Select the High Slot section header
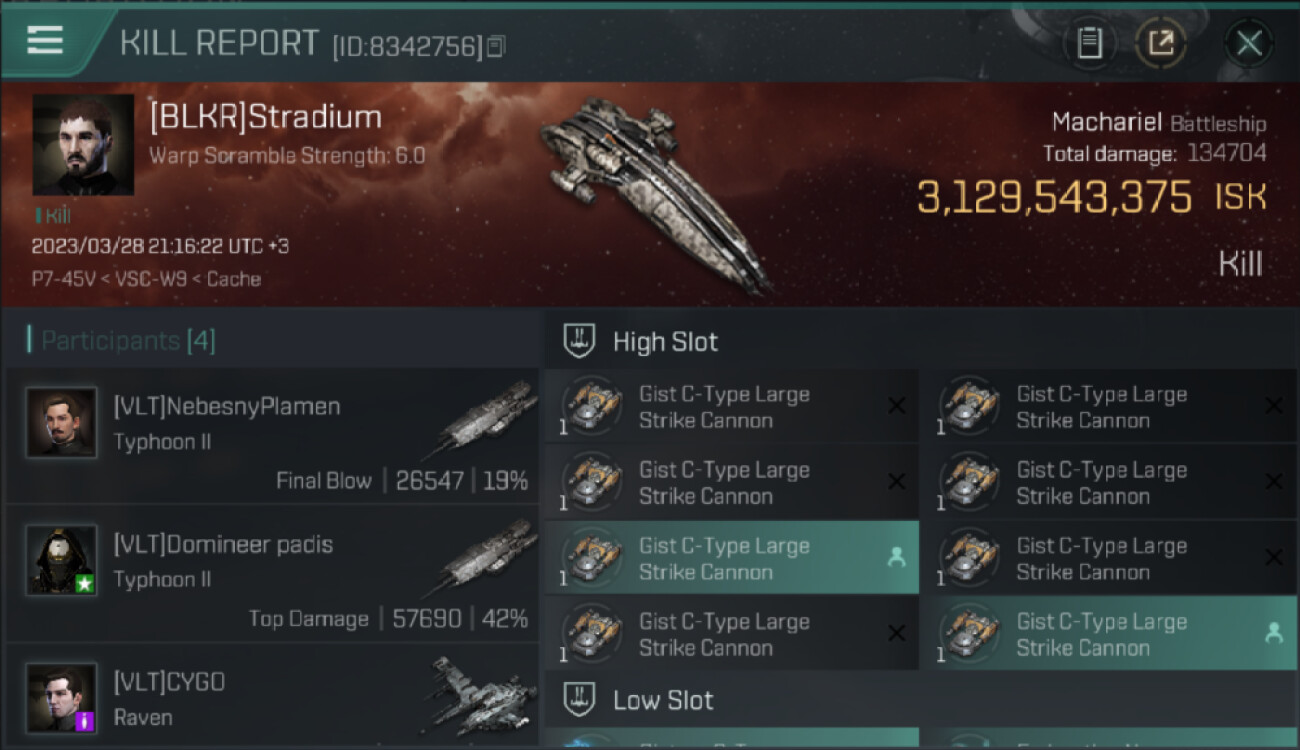The width and height of the screenshot is (1300, 750). tap(665, 342)
